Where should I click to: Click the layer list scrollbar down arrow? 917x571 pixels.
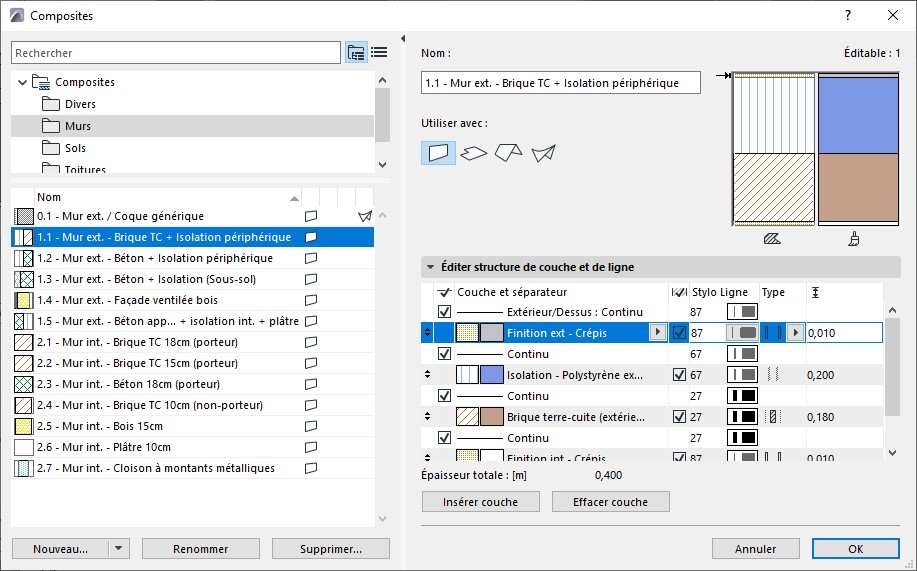(892, 452)
